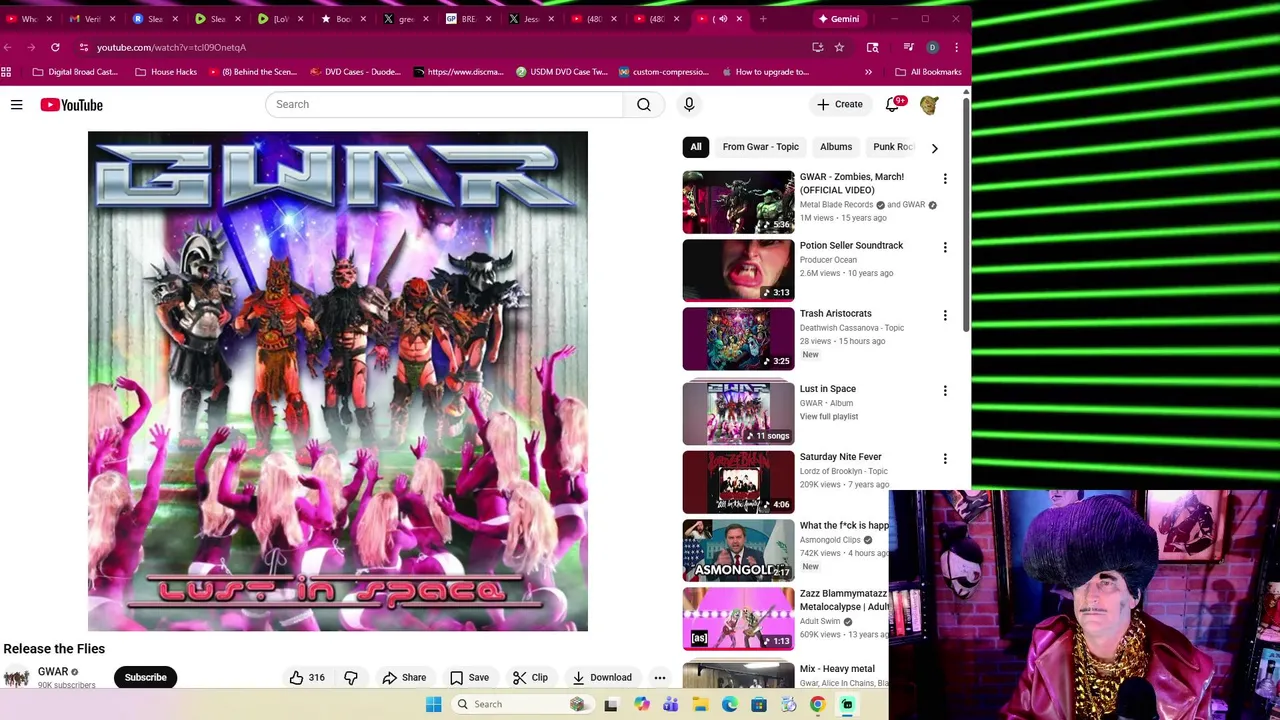Image resolution: width=1280 pixels, height=720 pixels.
Task: Open the Create button
Action: pyautogui.click(x=839, y=104)
